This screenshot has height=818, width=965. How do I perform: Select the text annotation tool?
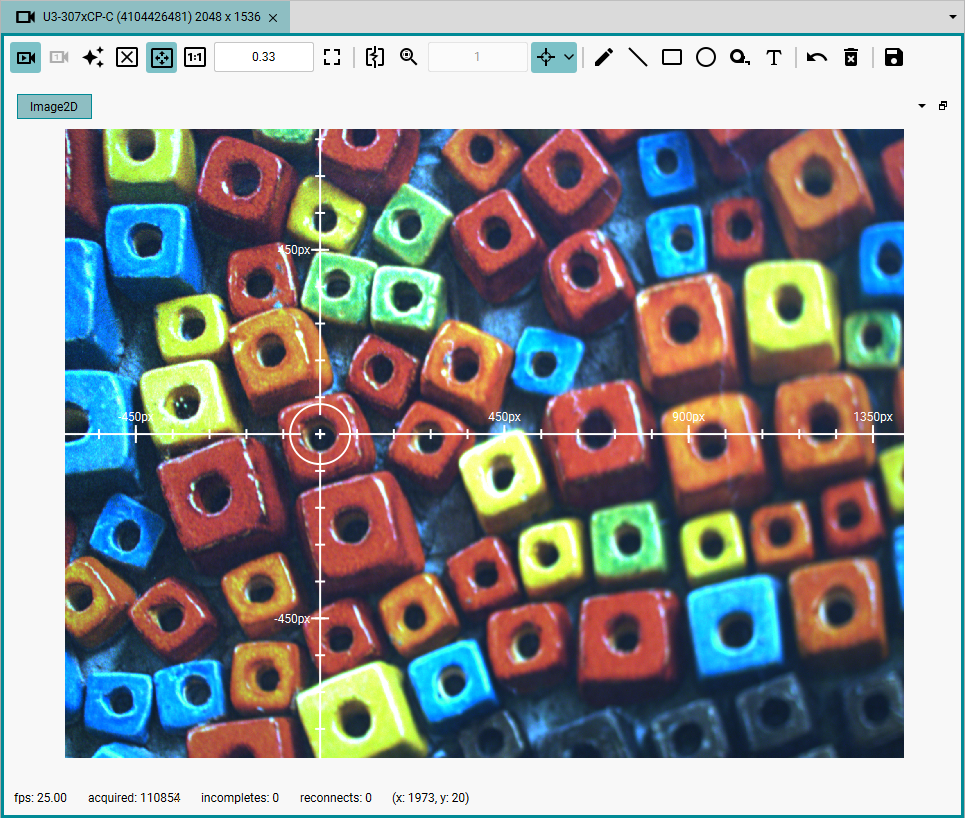774,58
